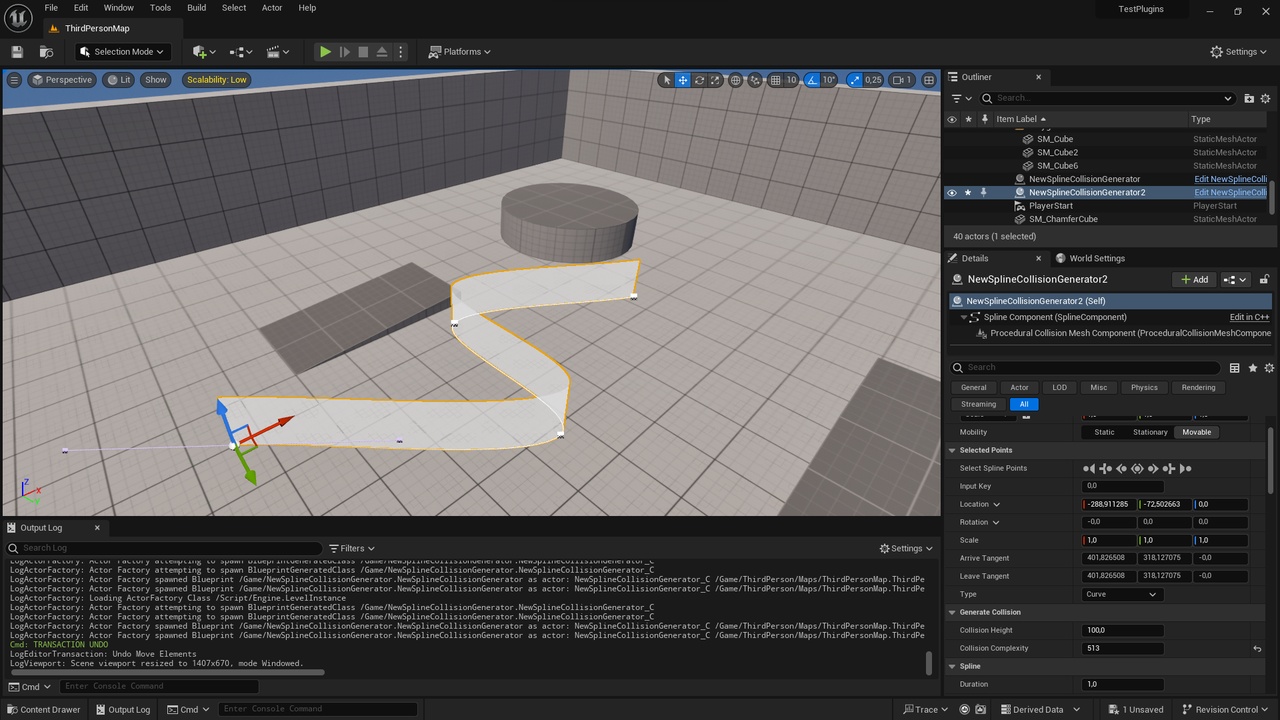The image size is (1280, 720).
Task: Save the current level with the floppy icon
Action: [x=17, y=52]
